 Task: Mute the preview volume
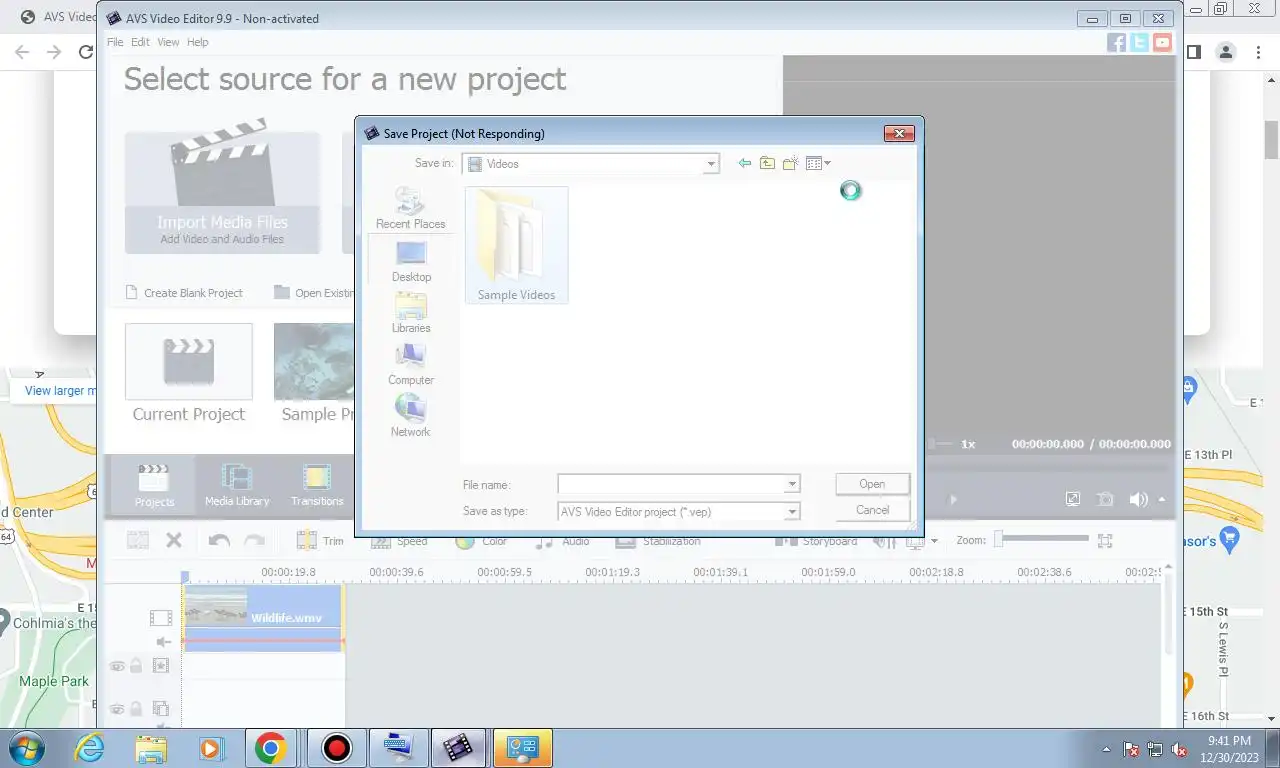[x=1138, y=499]
